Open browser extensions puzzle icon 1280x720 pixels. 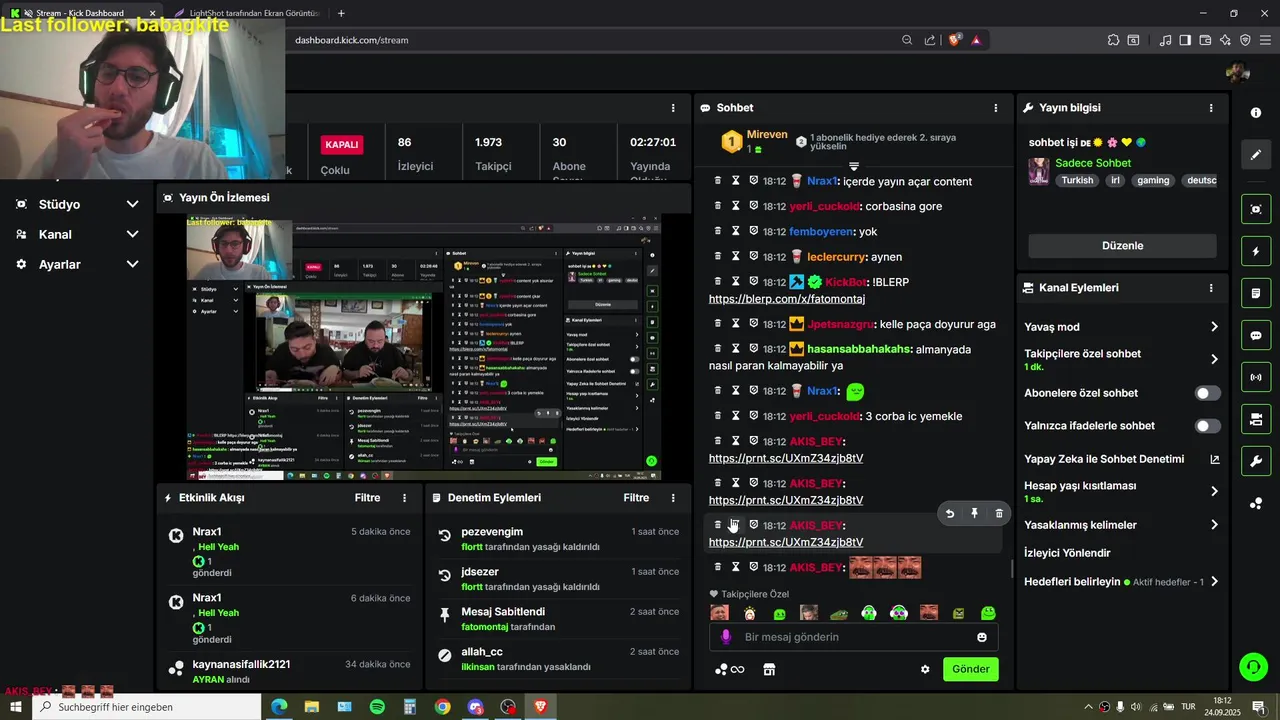(x=1113, y=40)
